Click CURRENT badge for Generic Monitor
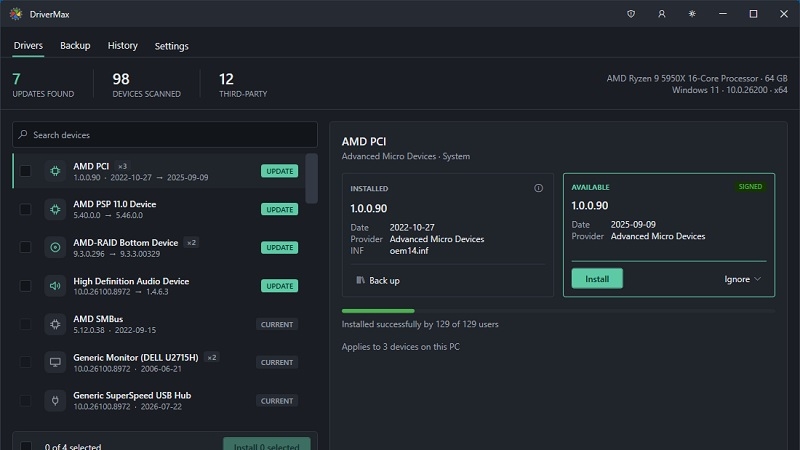The height and width of the screenshot is (450, 800). [277, 362]
